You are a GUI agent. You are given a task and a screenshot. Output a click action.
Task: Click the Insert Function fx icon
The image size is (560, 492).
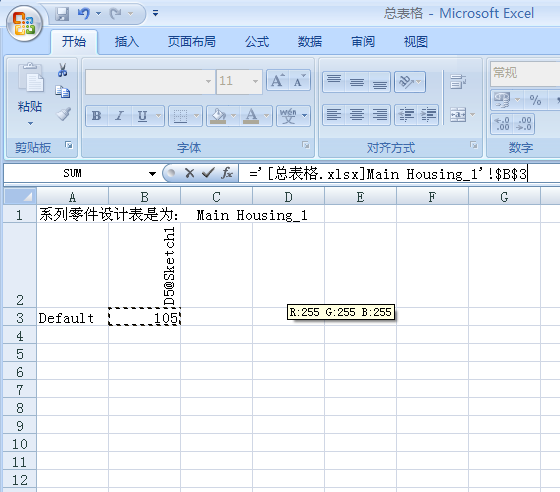pos(226,174)
